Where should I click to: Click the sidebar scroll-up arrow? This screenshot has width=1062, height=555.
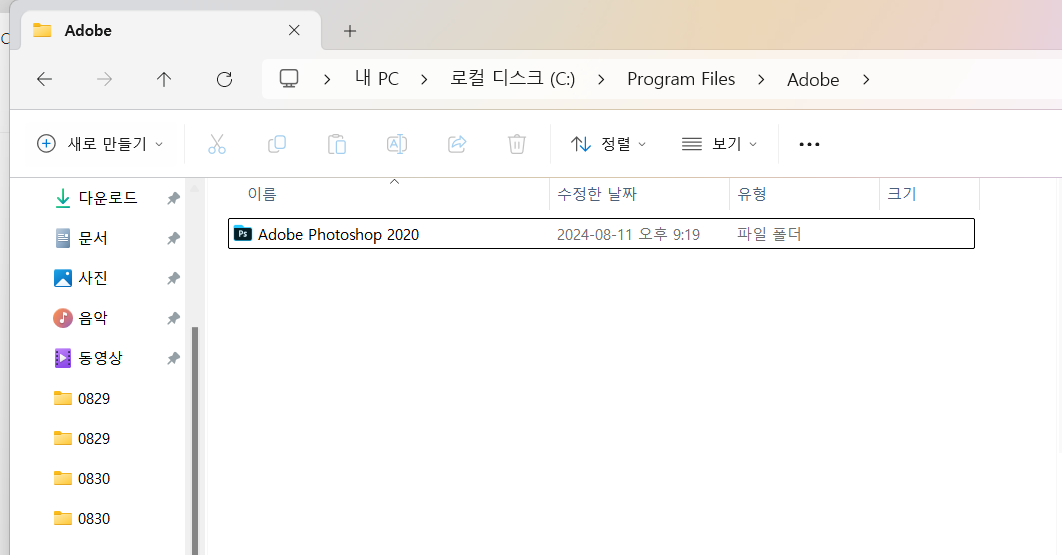coord(195,188)
